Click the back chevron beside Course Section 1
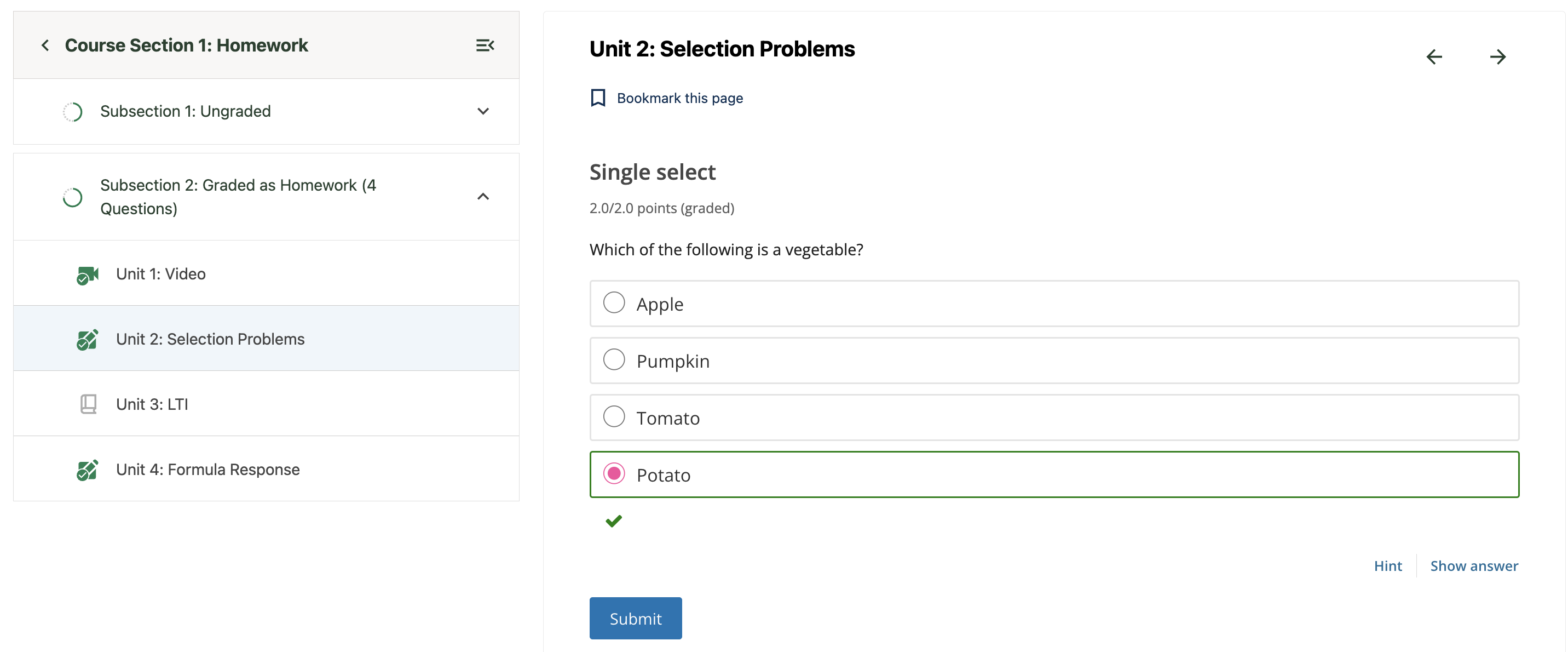Image resolution: width=1568 pixels, height=652 pixels. coord(45,45)
